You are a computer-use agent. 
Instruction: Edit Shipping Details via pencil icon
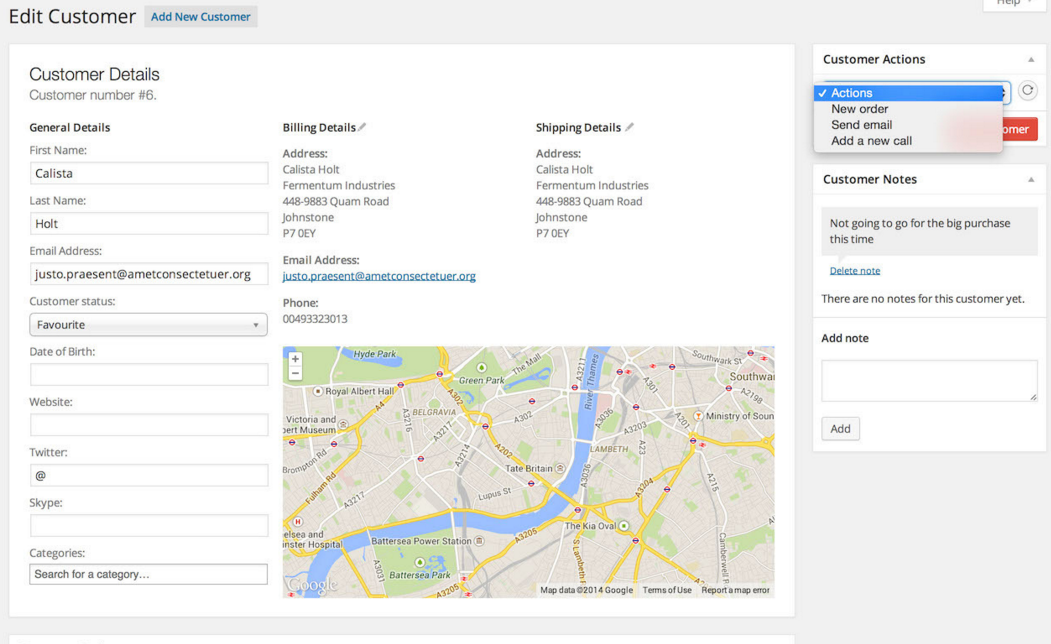pyautogui.click(x=629, y=127)
